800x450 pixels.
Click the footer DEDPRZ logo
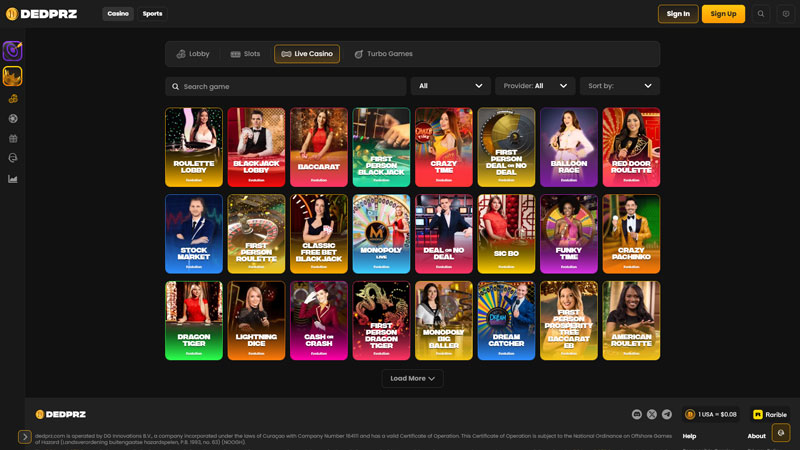pos(61,414)
